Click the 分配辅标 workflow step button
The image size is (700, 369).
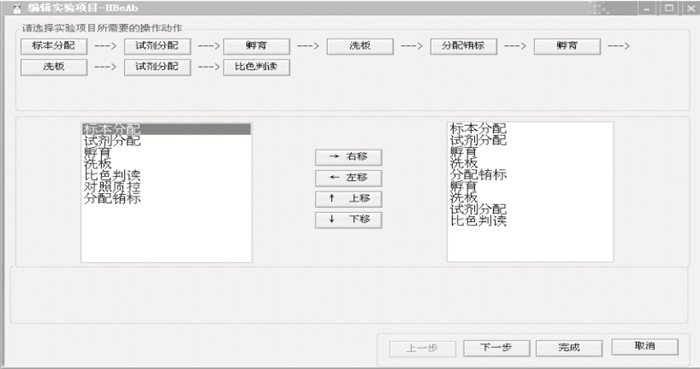point(463,46)
